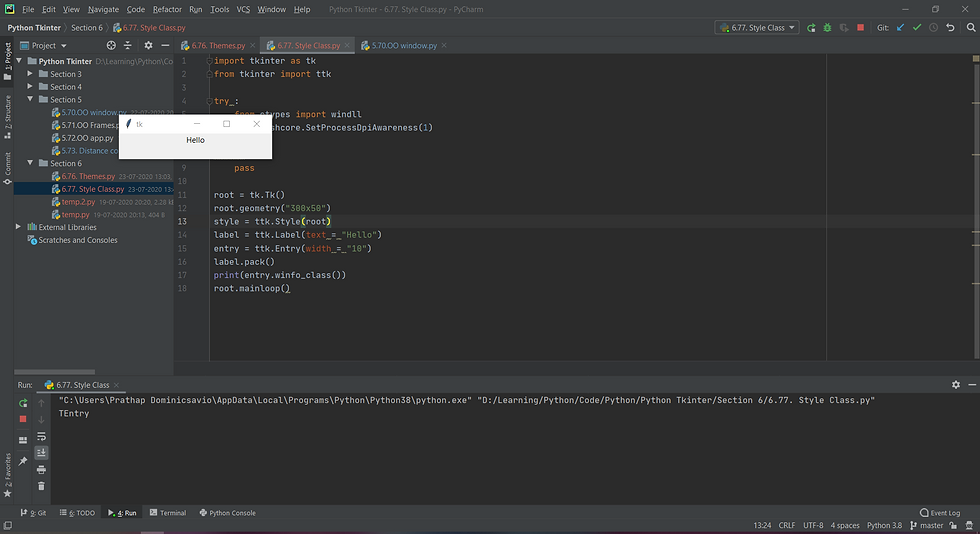Start debugging with the bug icon

click(x=828, y=28)
